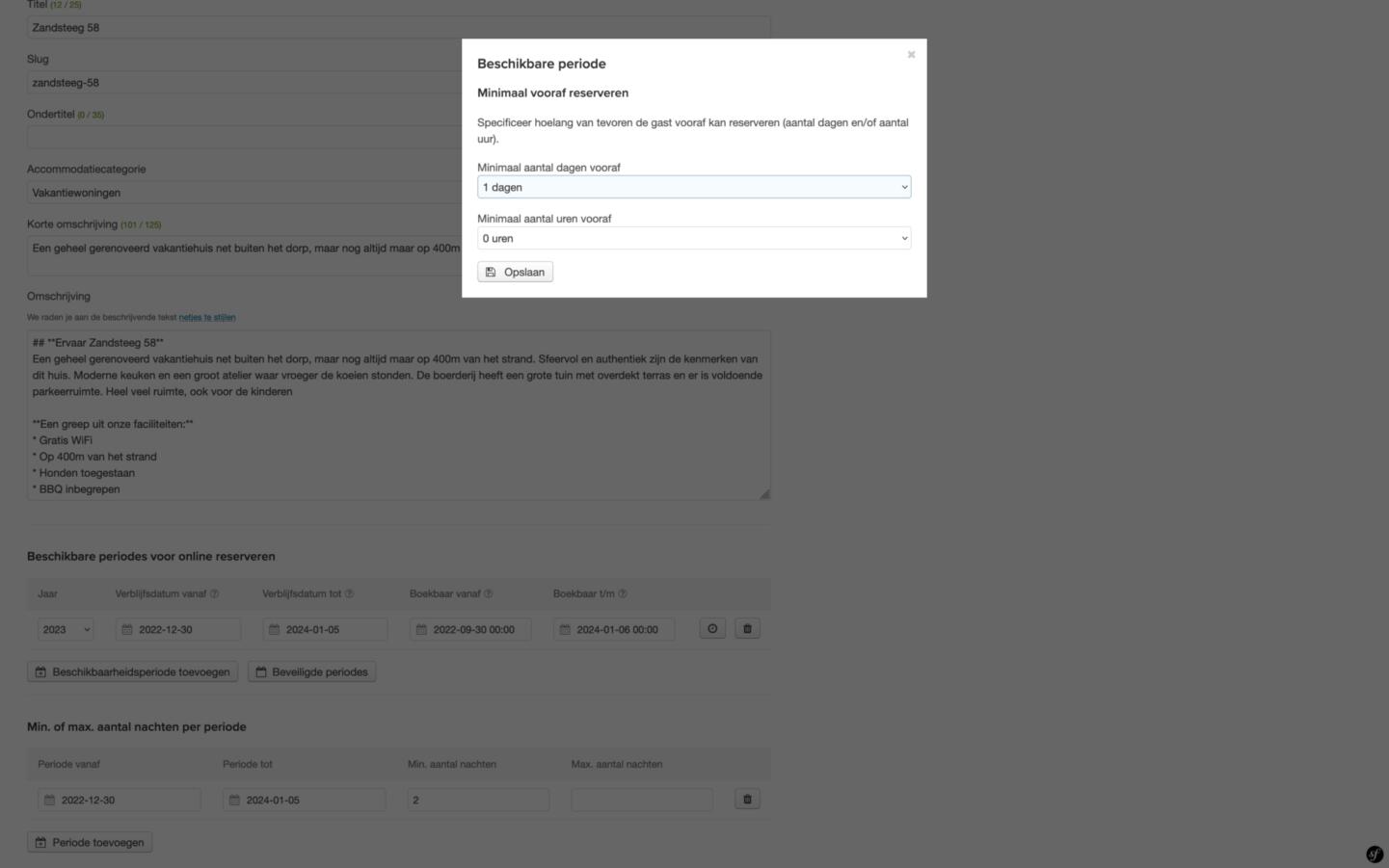Delete the min nights period row
Viewport: 1389px width, 868px height.
[x=747, y=800]
